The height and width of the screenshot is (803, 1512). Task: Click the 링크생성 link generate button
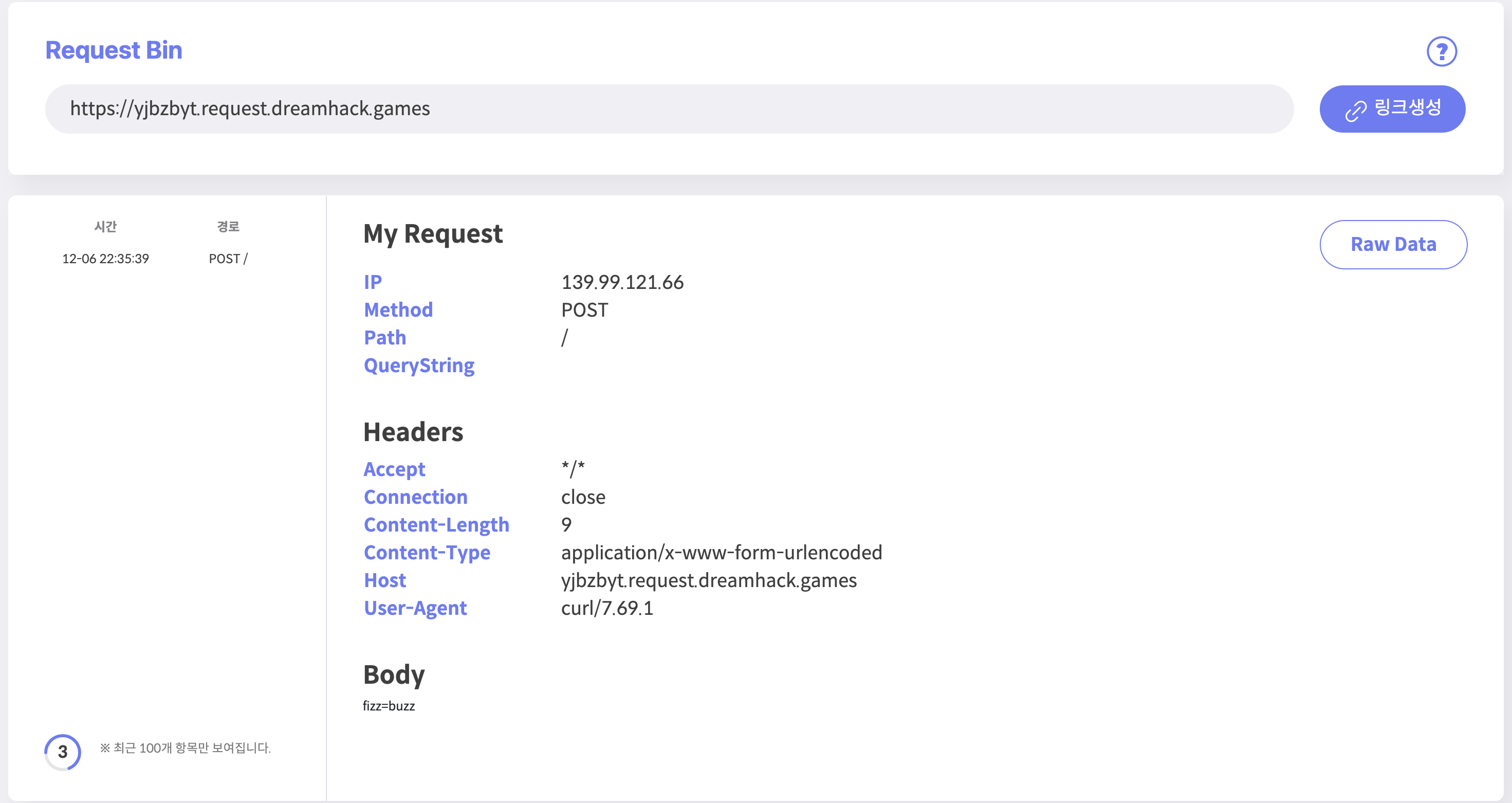click(1392, 108)
